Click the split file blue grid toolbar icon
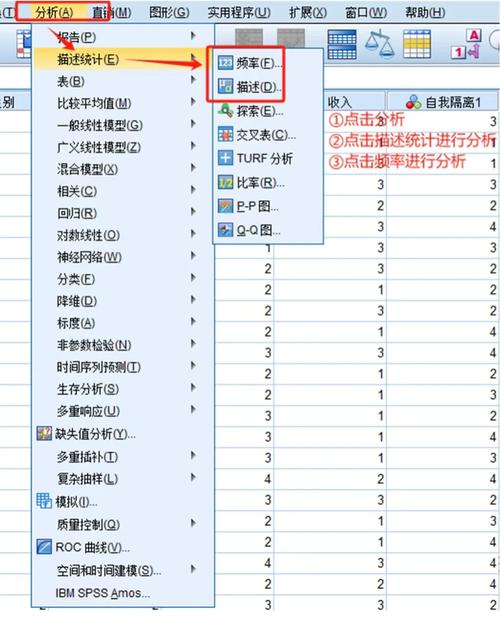 coord(342,44)
